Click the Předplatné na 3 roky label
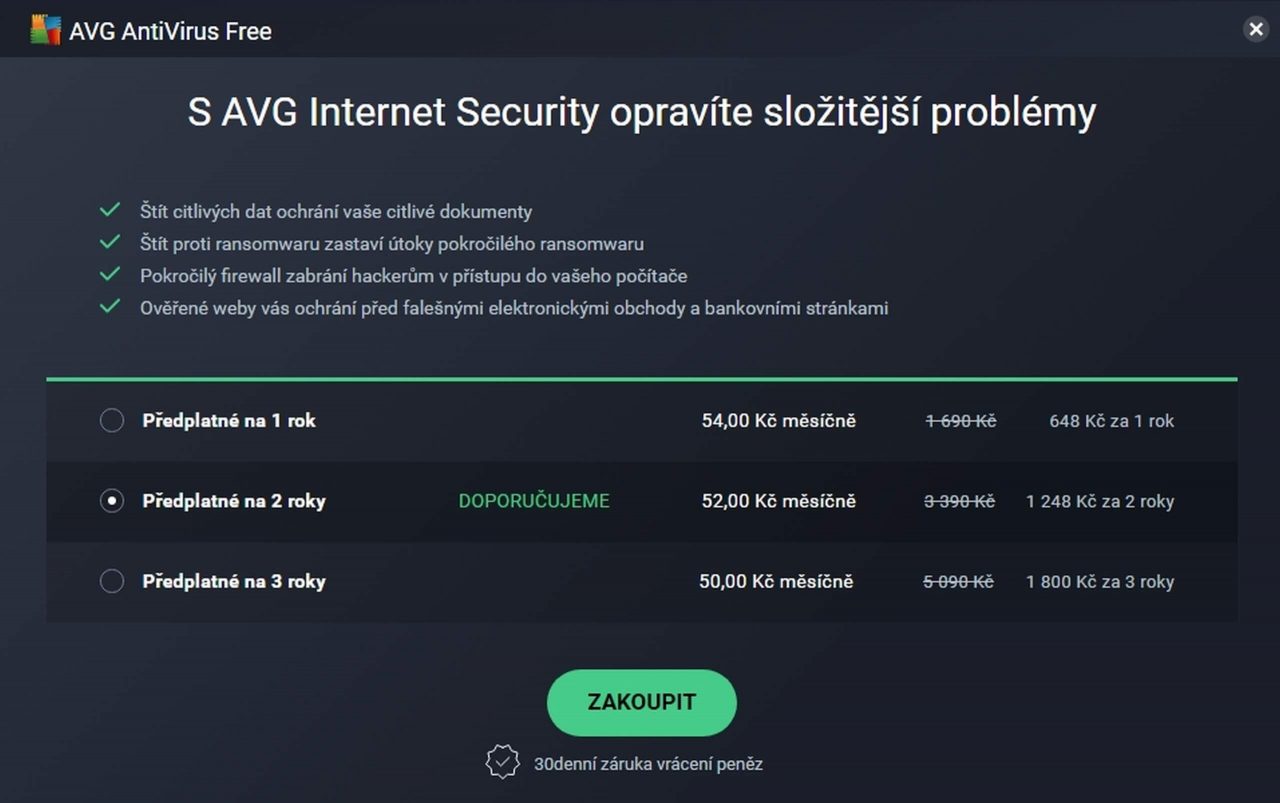Screen dimensions: 1280x803 click(x=234, y=581)
